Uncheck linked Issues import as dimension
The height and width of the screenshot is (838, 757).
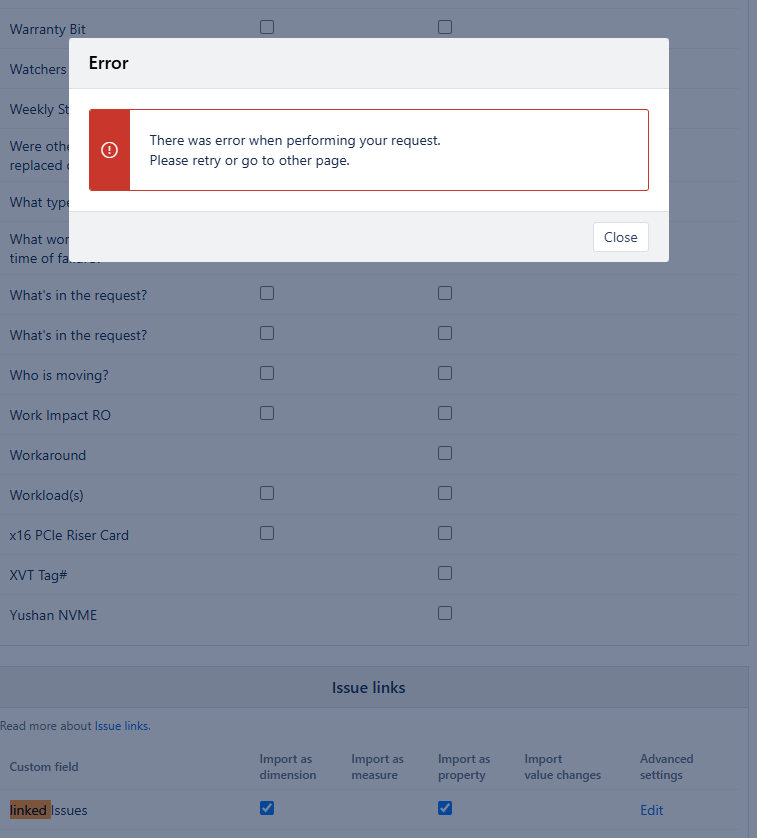tap(267, 808)
